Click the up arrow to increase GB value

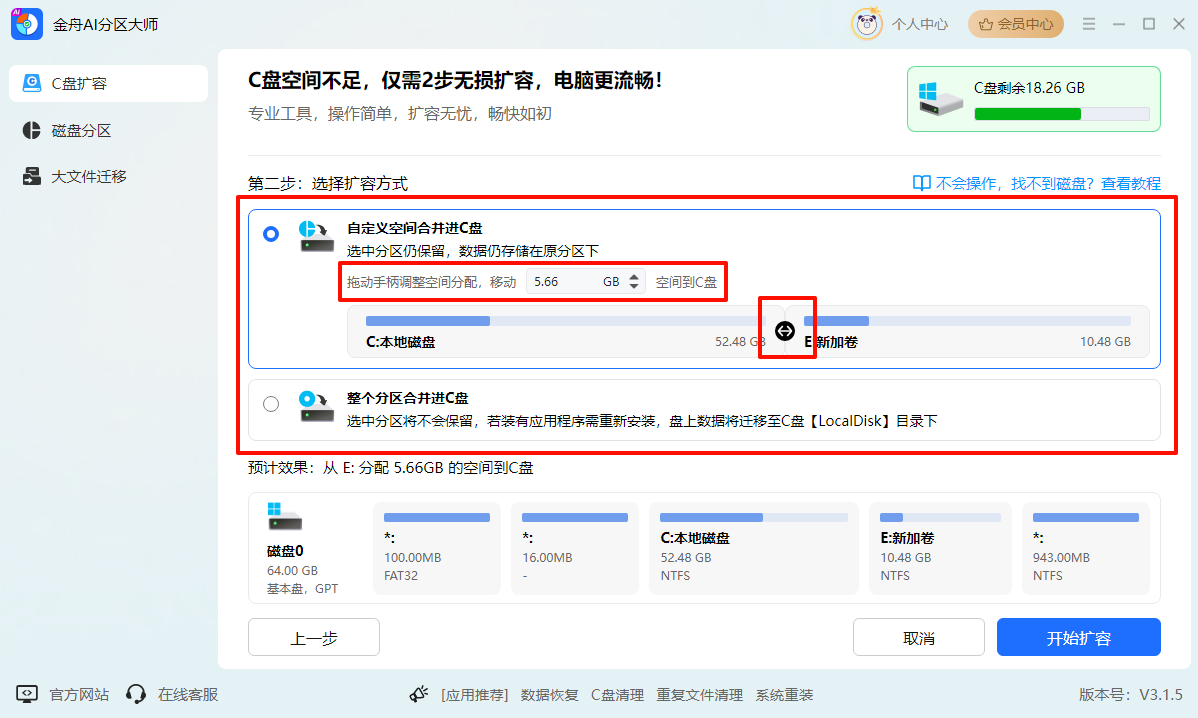click(x=633, y=277)
